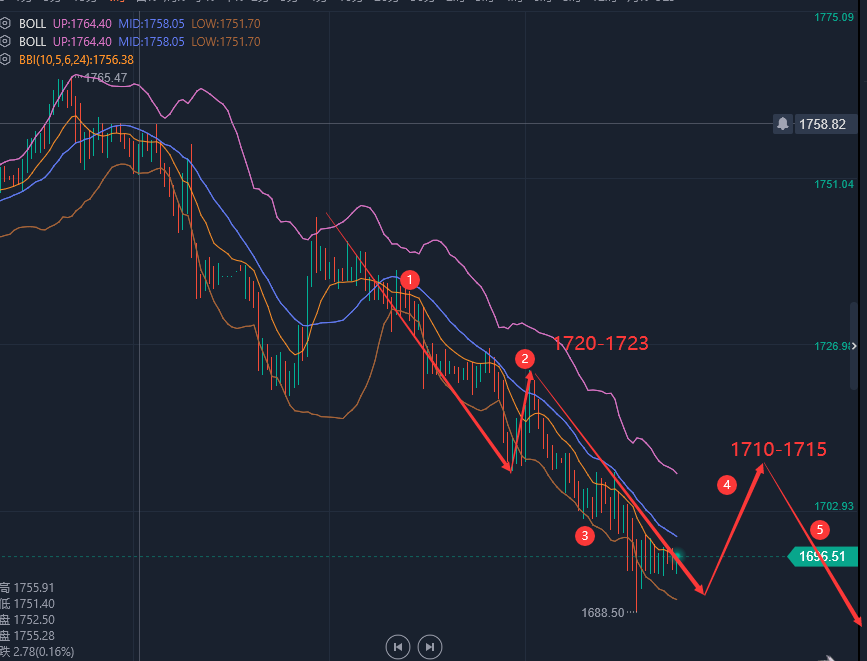Skip to previous bar playback button

point(398,647)
